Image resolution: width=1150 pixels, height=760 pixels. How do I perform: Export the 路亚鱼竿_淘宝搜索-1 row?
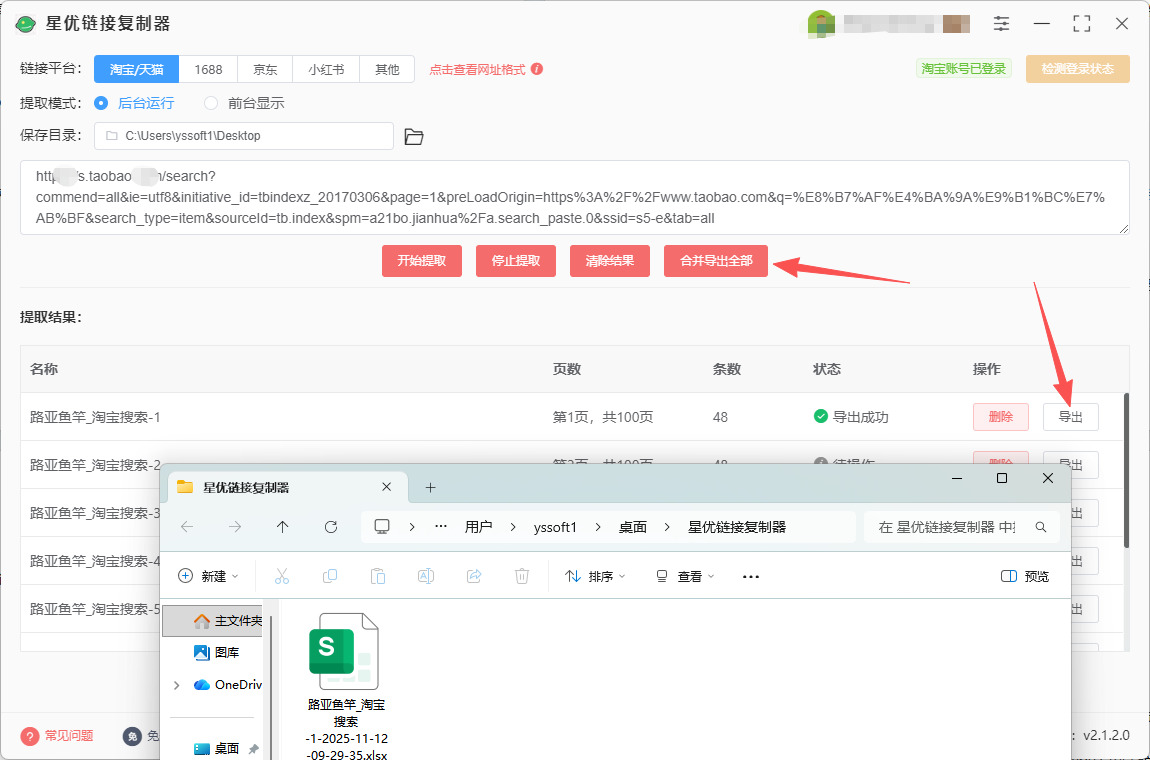tap(1071, 417)
